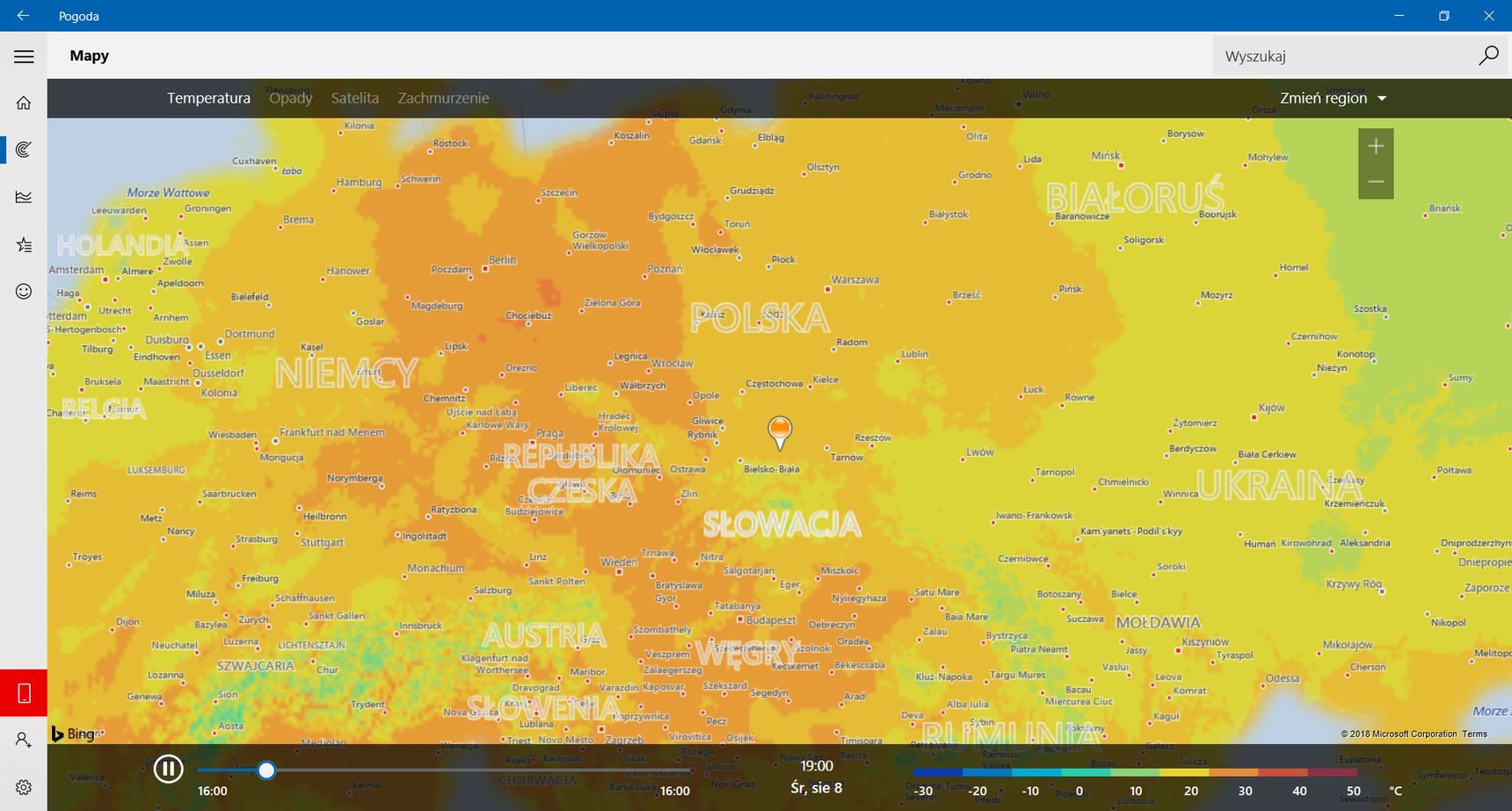The height and width of the screenshot is (811, 1512).
Task: Click the timeline slider handle
Action: [x=266, y=771]
